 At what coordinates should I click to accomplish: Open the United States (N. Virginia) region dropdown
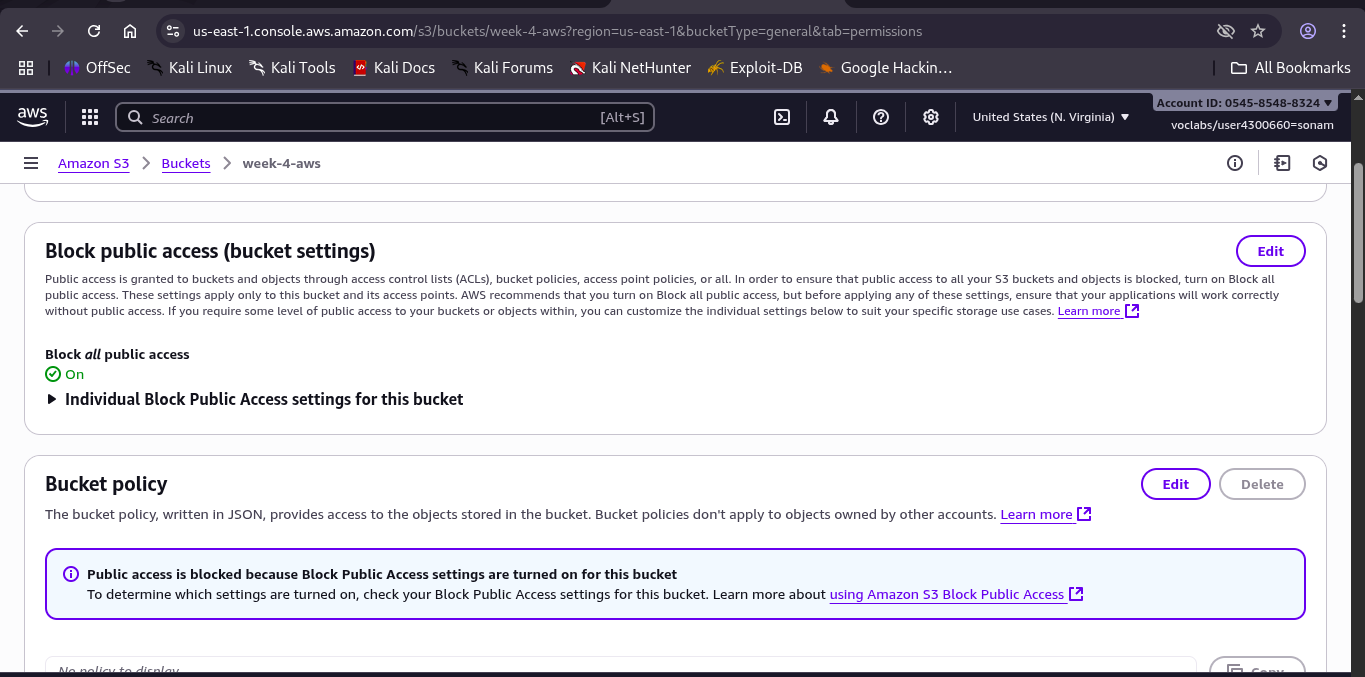(1051, 117)
